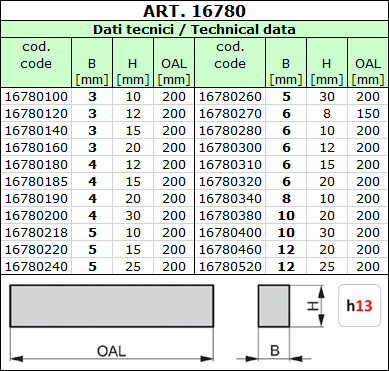
Task: Select code 16780460
Action: 230,250
